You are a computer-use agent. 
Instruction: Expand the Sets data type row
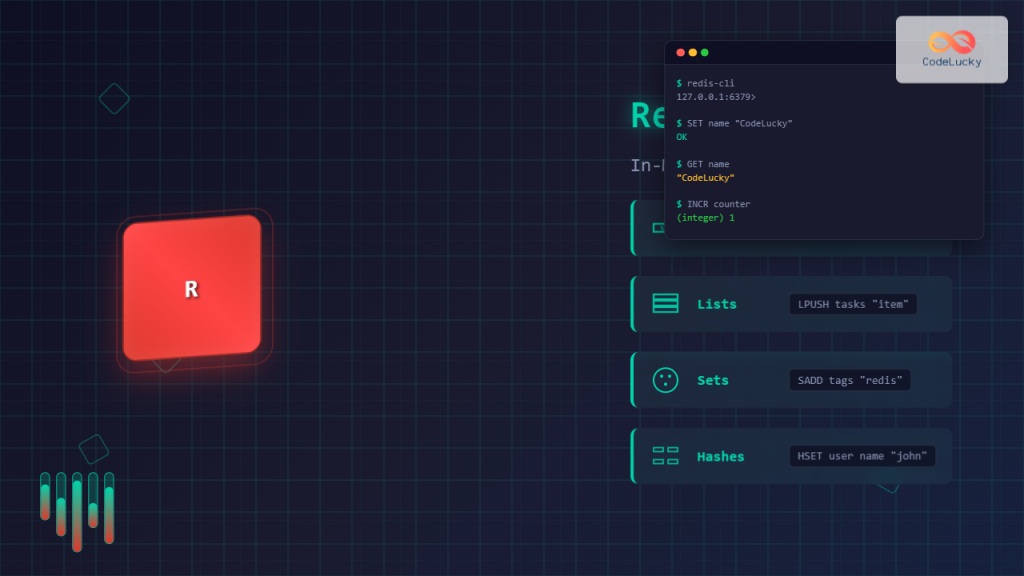(x=790, y=380)
